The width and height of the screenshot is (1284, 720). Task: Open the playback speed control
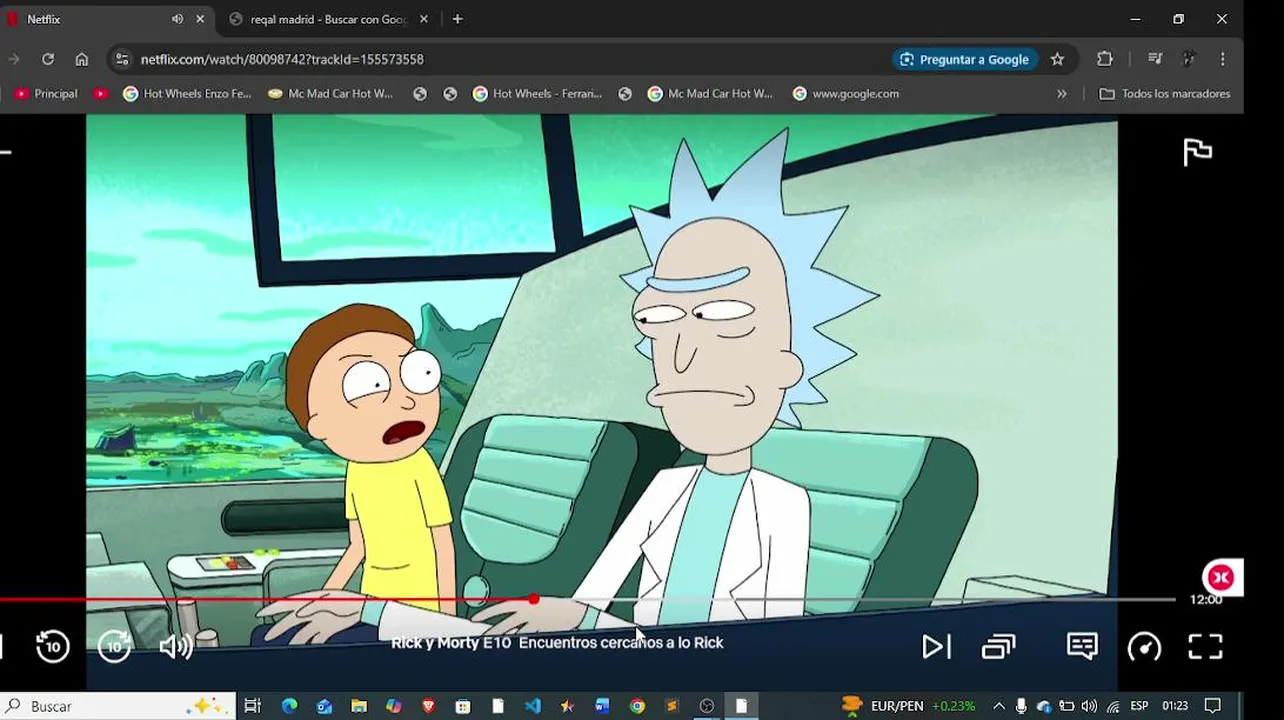[x=1144, y=647]
